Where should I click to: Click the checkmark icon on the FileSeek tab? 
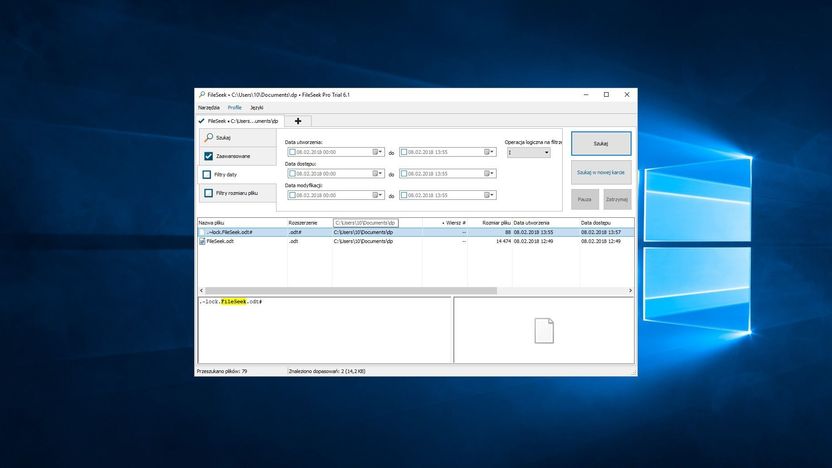[201, 121]
